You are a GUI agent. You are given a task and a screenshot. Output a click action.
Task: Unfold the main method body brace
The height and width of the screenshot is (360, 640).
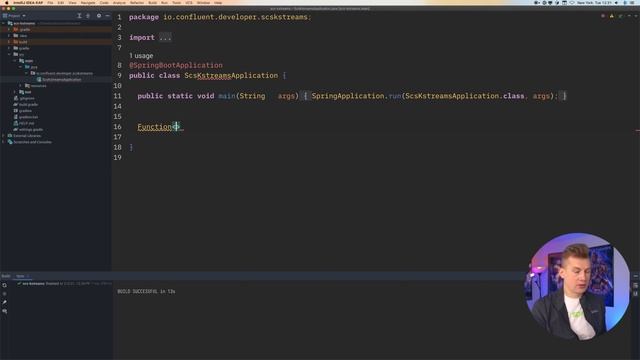pos(305,96)
